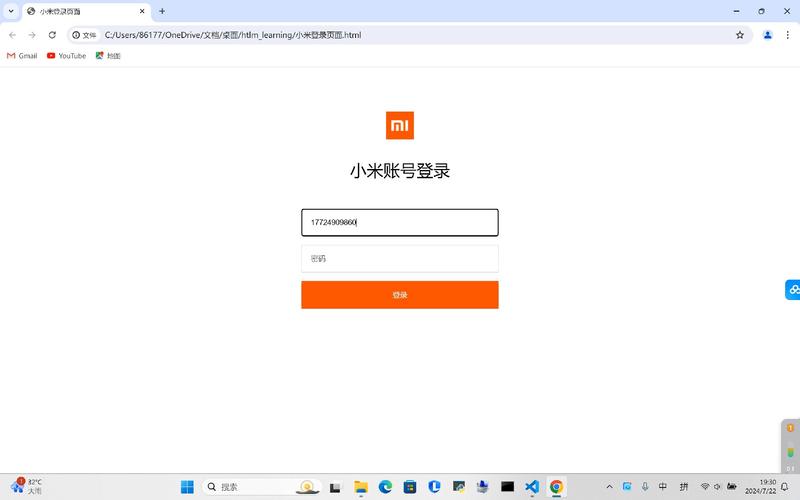Open the recycle-bin-like app on taskbar
Image resolution: width=800 pixels, height=500 pixels.
[483, 487]
